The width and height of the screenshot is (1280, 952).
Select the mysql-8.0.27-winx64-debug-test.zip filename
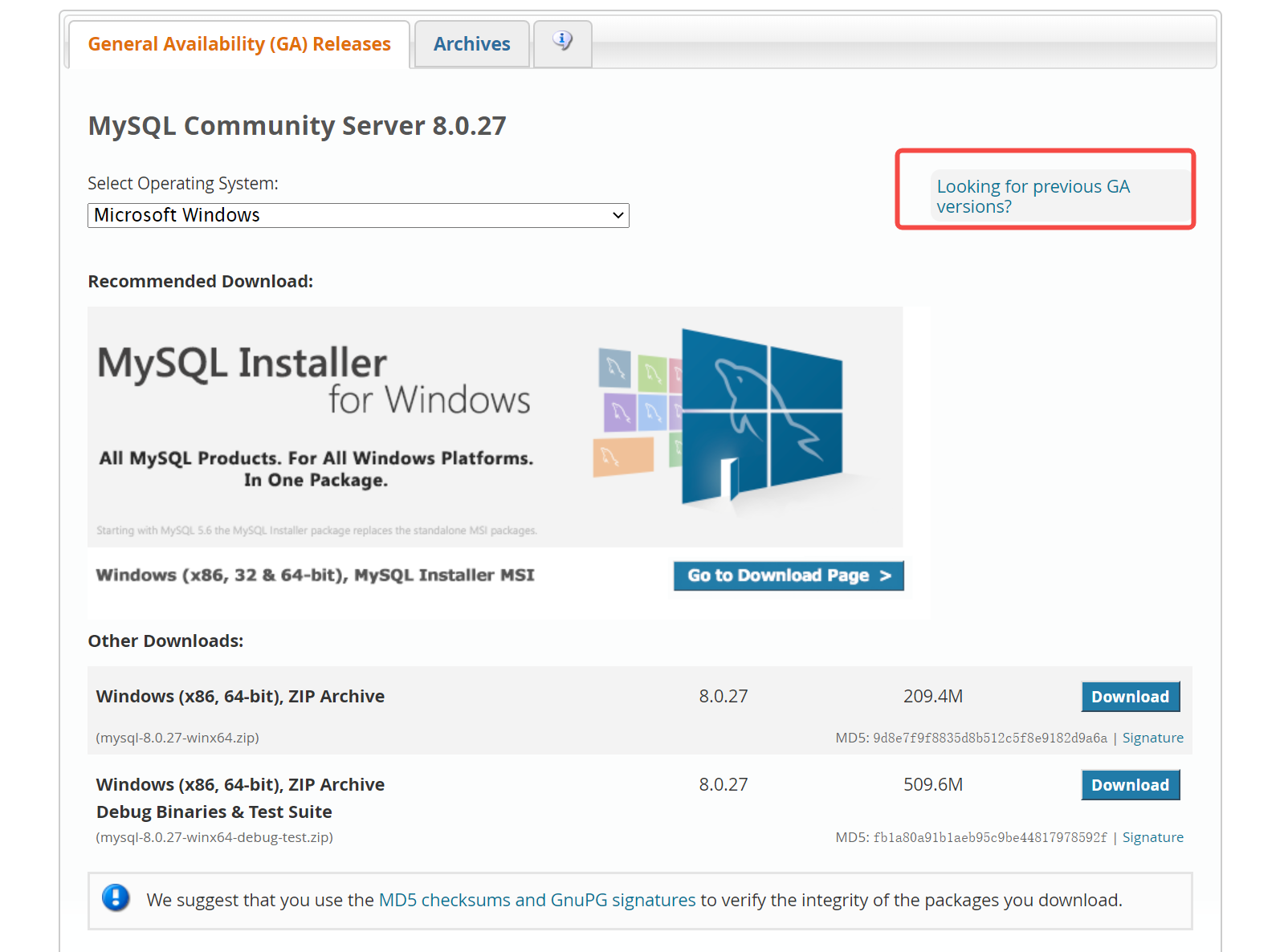tap(214, 837)
